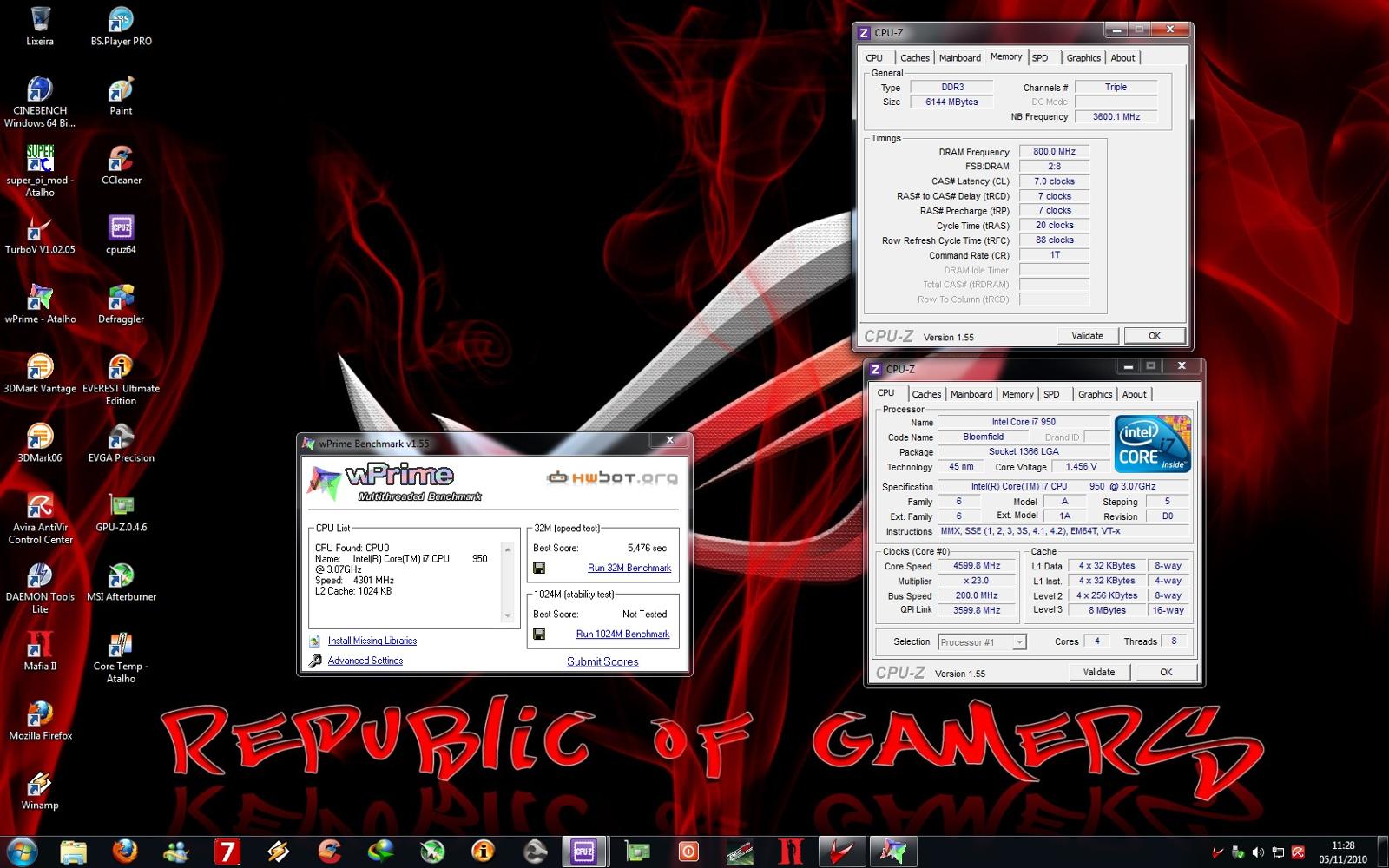Launch the wPrime - Atalho shortcut

tap(40, 304)
